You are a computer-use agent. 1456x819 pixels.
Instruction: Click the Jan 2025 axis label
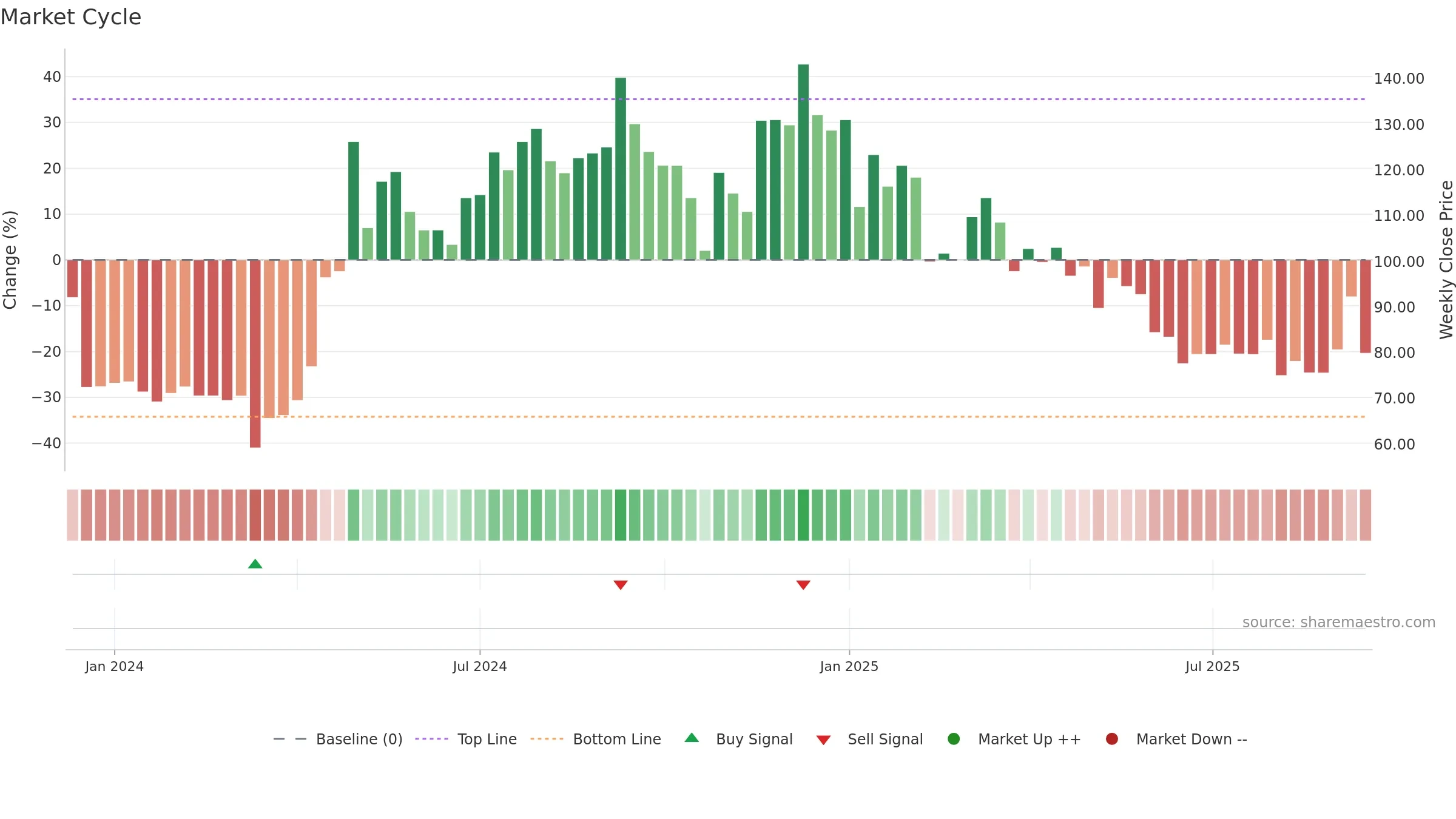point(849,666)
